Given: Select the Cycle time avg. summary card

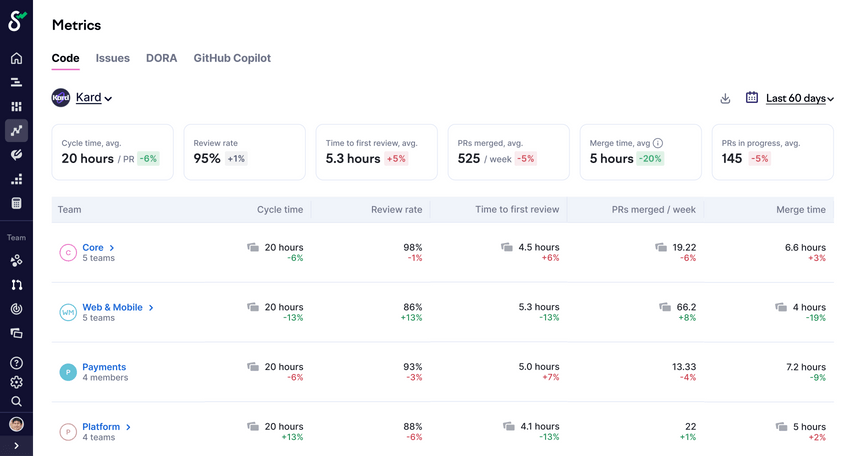Looking at the screenshot, I should pyautogui.click(x=112, y=152).
